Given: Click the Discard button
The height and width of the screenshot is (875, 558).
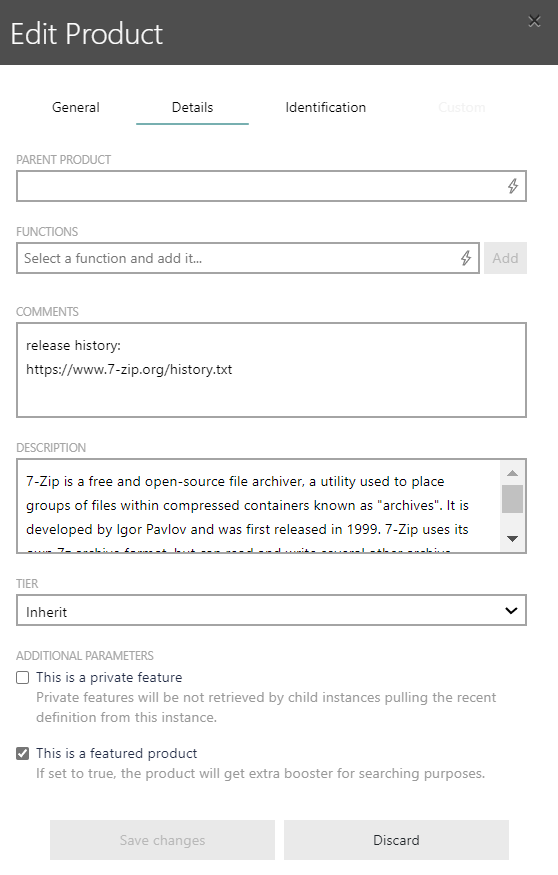Looking at the screenshot, I should 396,840.
